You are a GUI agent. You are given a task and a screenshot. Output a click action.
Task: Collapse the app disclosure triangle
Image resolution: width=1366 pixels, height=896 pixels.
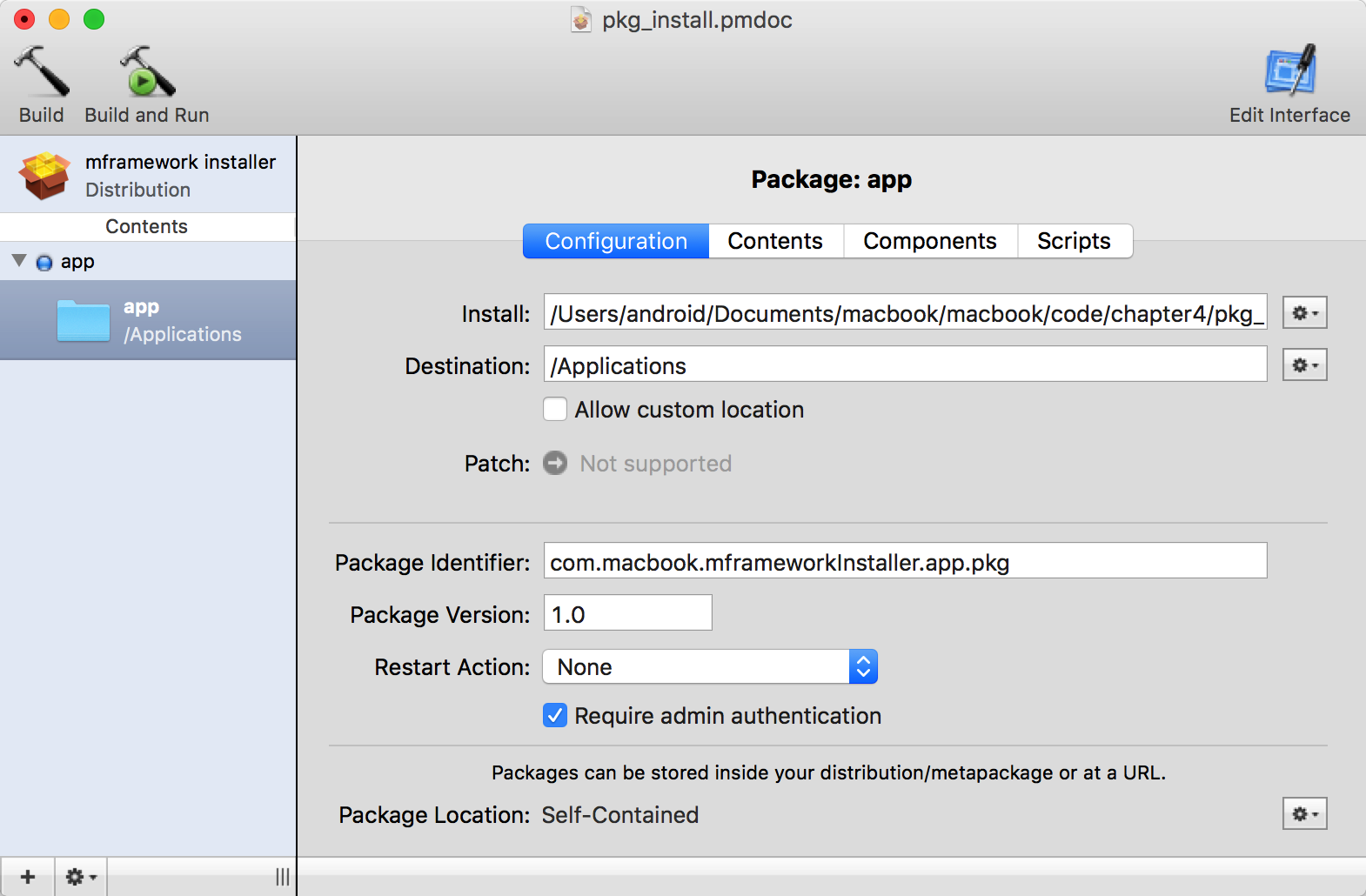(19, 261)
